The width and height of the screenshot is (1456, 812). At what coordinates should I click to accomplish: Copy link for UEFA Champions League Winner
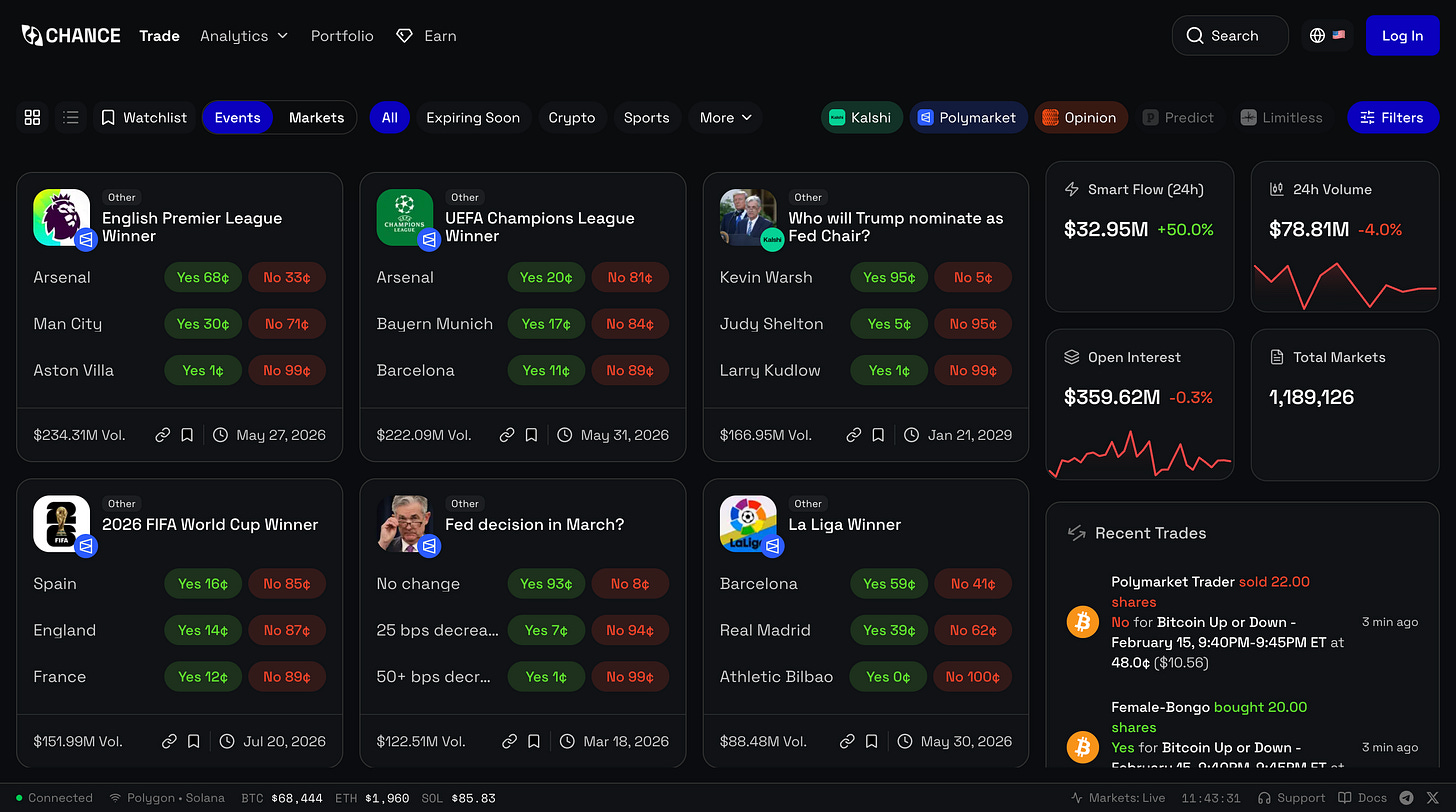click(507, 435)
